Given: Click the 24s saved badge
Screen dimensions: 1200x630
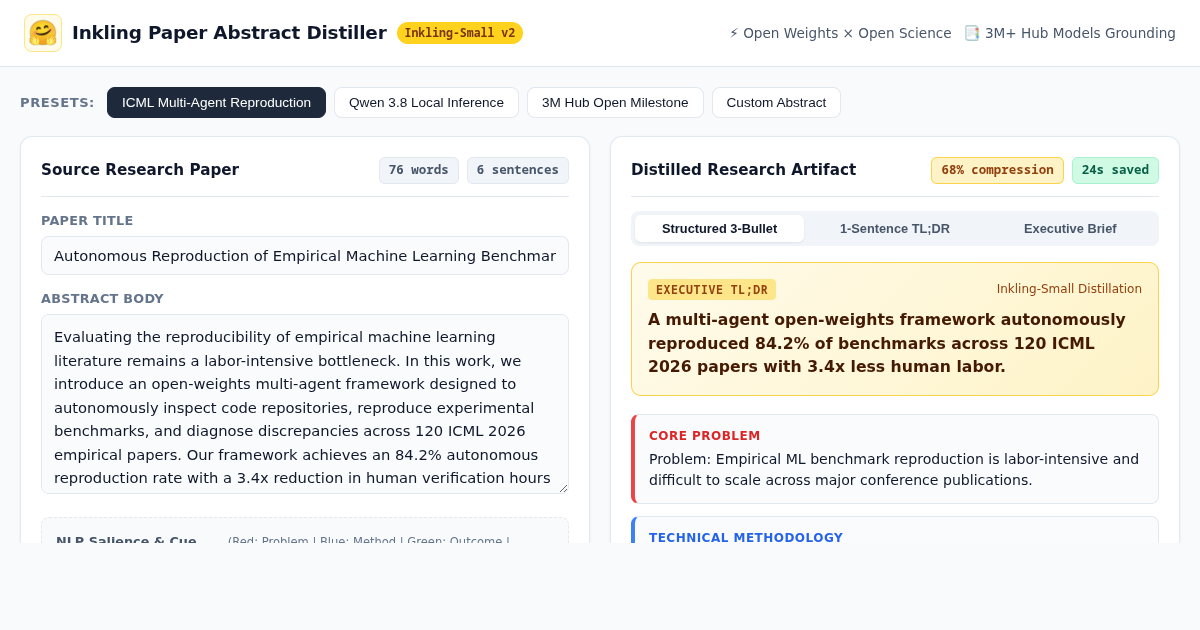Looking at the screenshot, I should pos(1115,170).
